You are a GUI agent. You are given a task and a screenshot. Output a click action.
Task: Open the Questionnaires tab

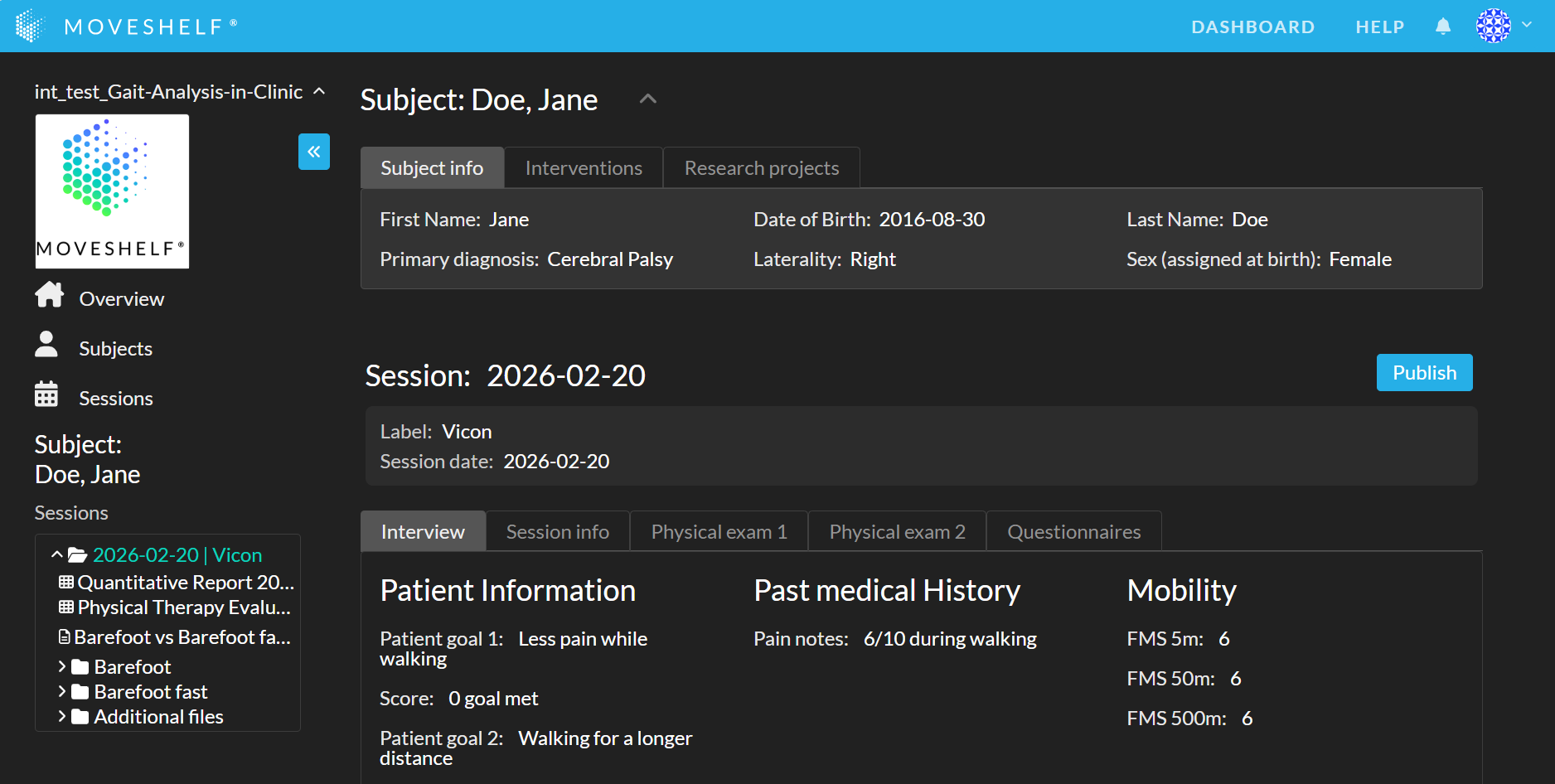(1073, 532)
